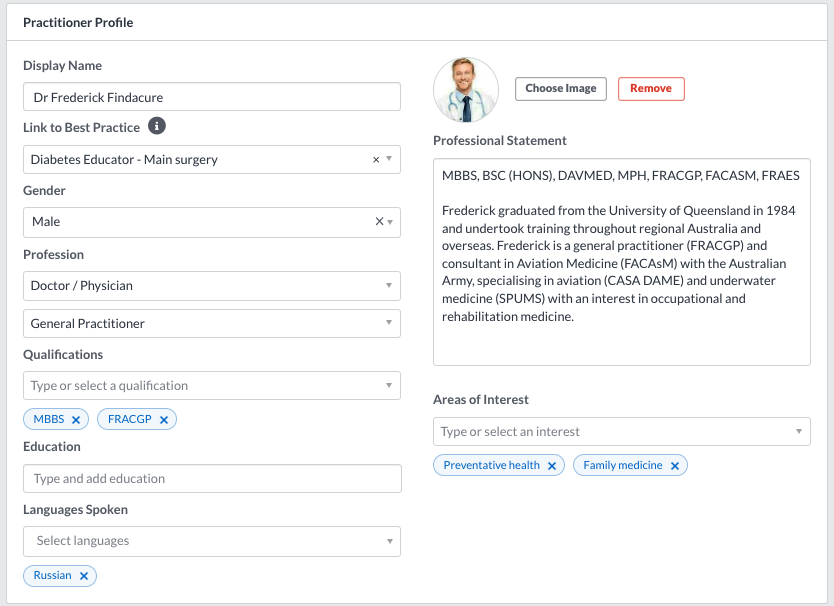Remove the Family medicine interest tag
834x606 pixels.
(675, 466)
